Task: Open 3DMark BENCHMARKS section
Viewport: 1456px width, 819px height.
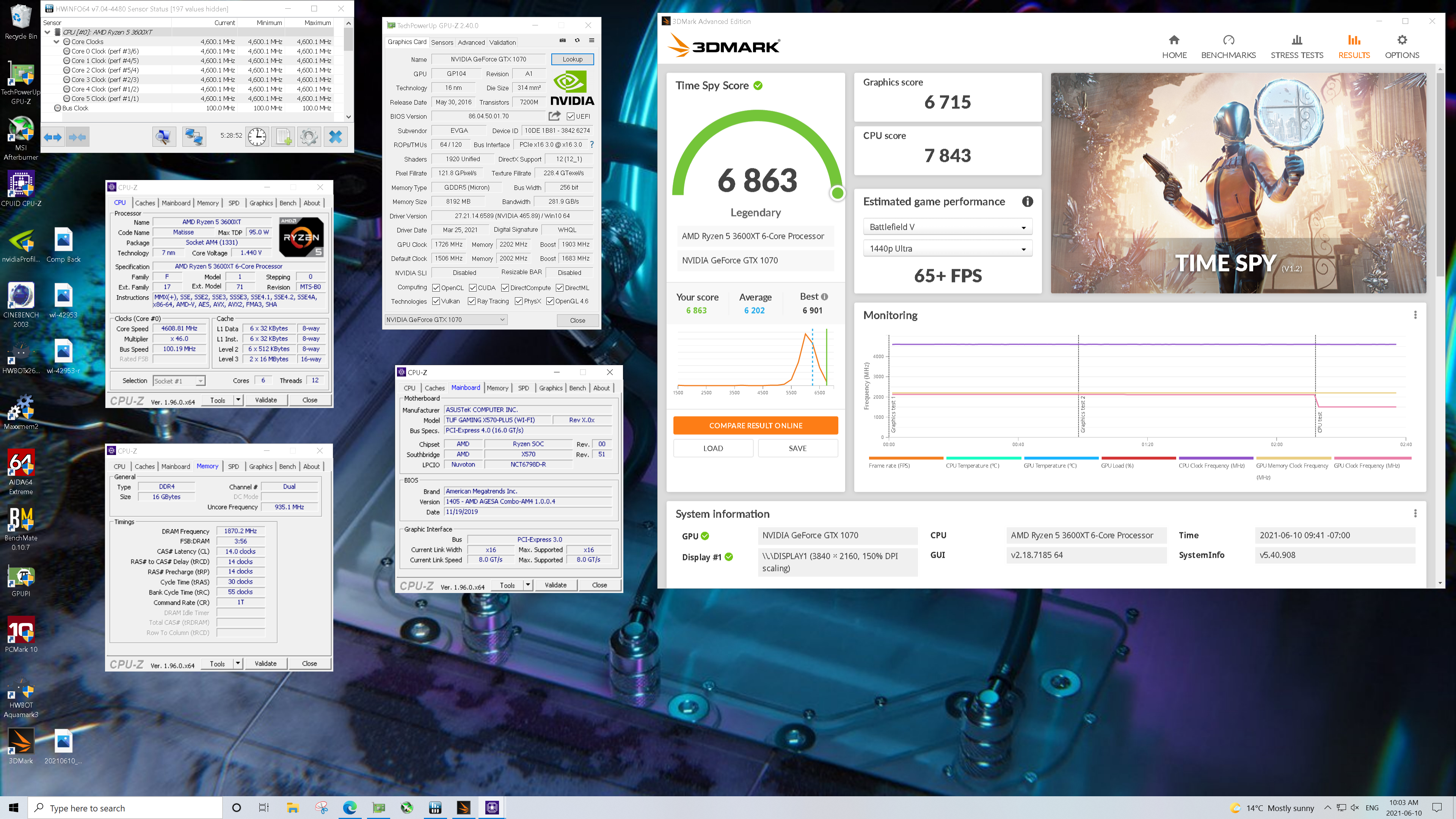Action: coord(1228,46)
